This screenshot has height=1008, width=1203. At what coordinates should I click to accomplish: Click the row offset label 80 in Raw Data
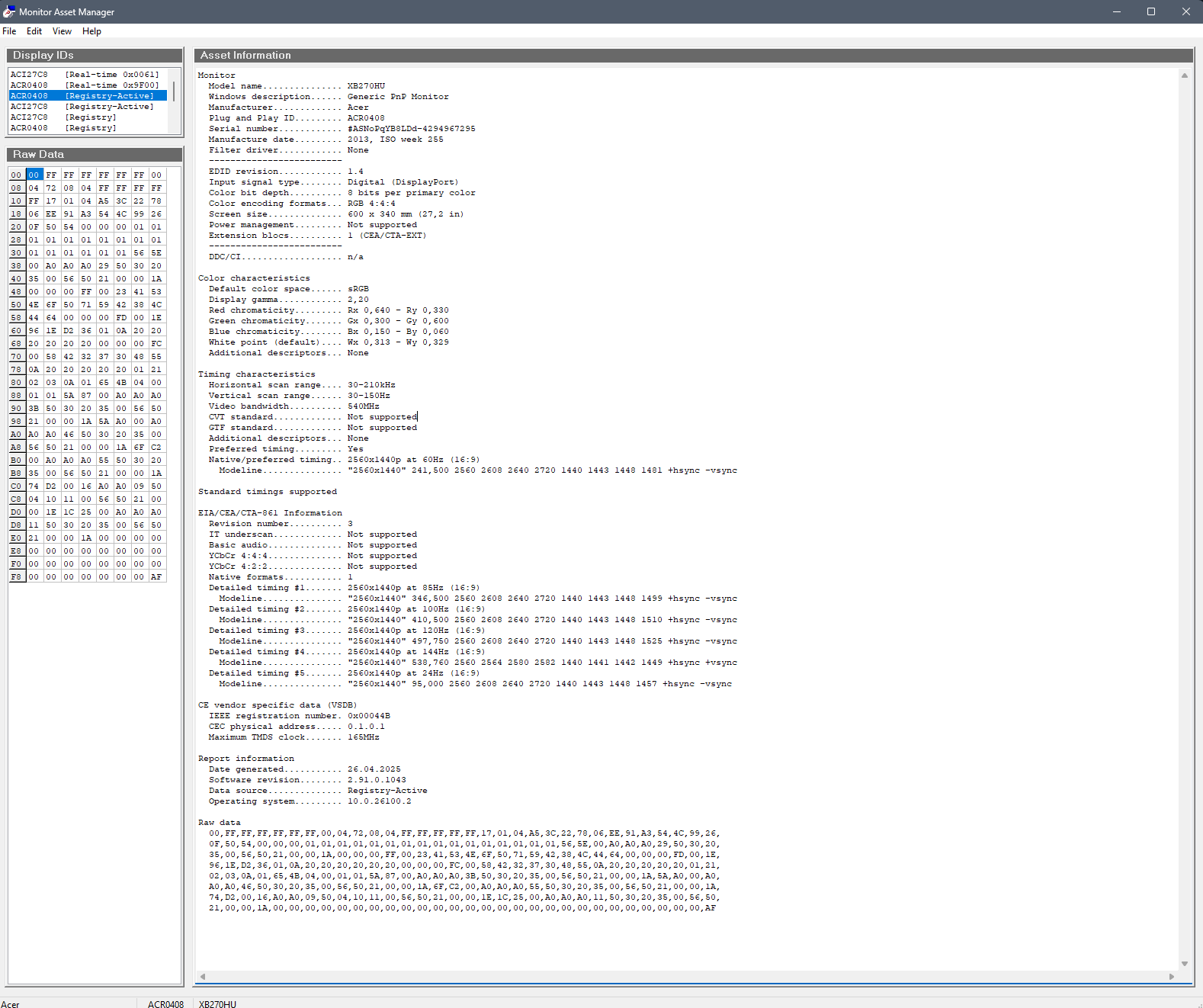pos(16,383)
